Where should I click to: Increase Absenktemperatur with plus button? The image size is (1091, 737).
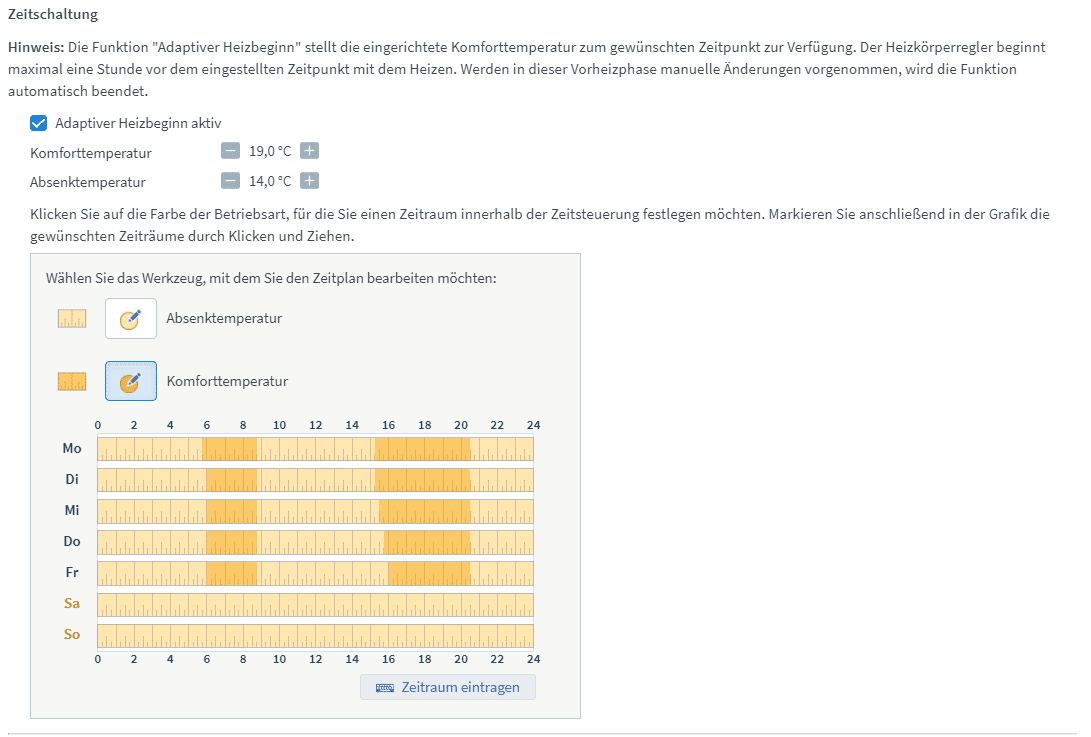click(x=310, y=181)
